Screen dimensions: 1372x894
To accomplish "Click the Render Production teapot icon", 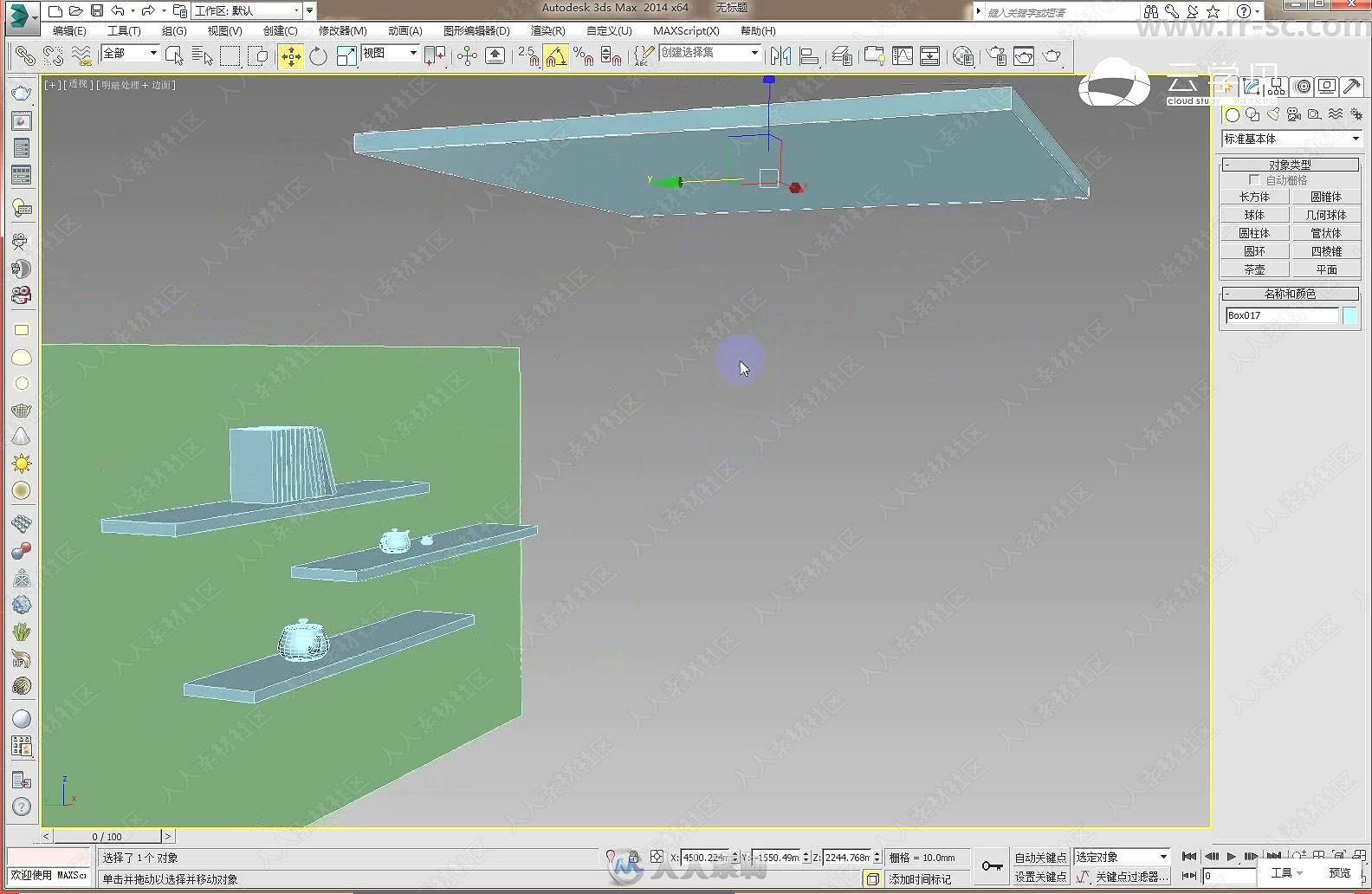I will coord(1052,56).
